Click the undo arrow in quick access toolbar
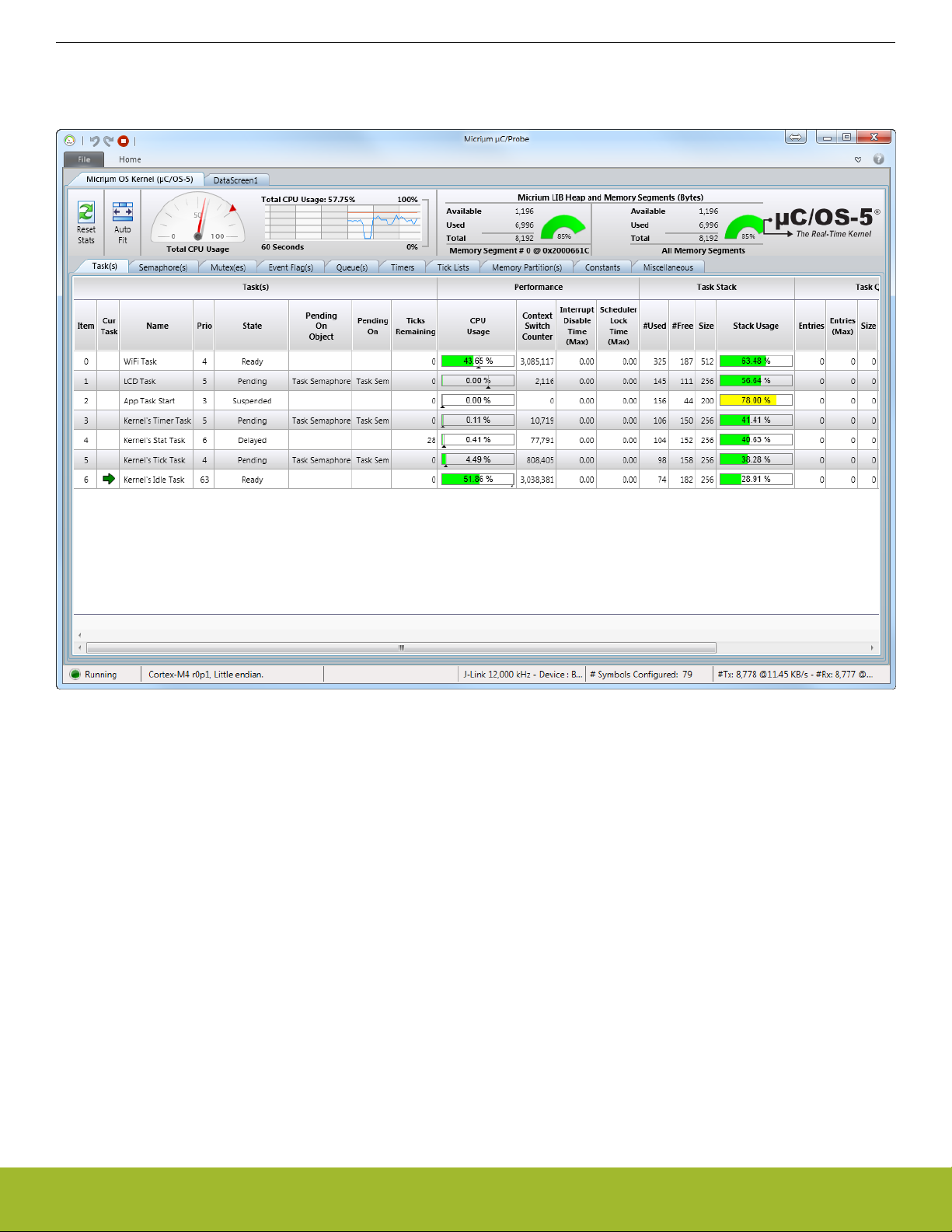Image resolution: width=952 pixels, height=1232 pixels. click(95, 141)
